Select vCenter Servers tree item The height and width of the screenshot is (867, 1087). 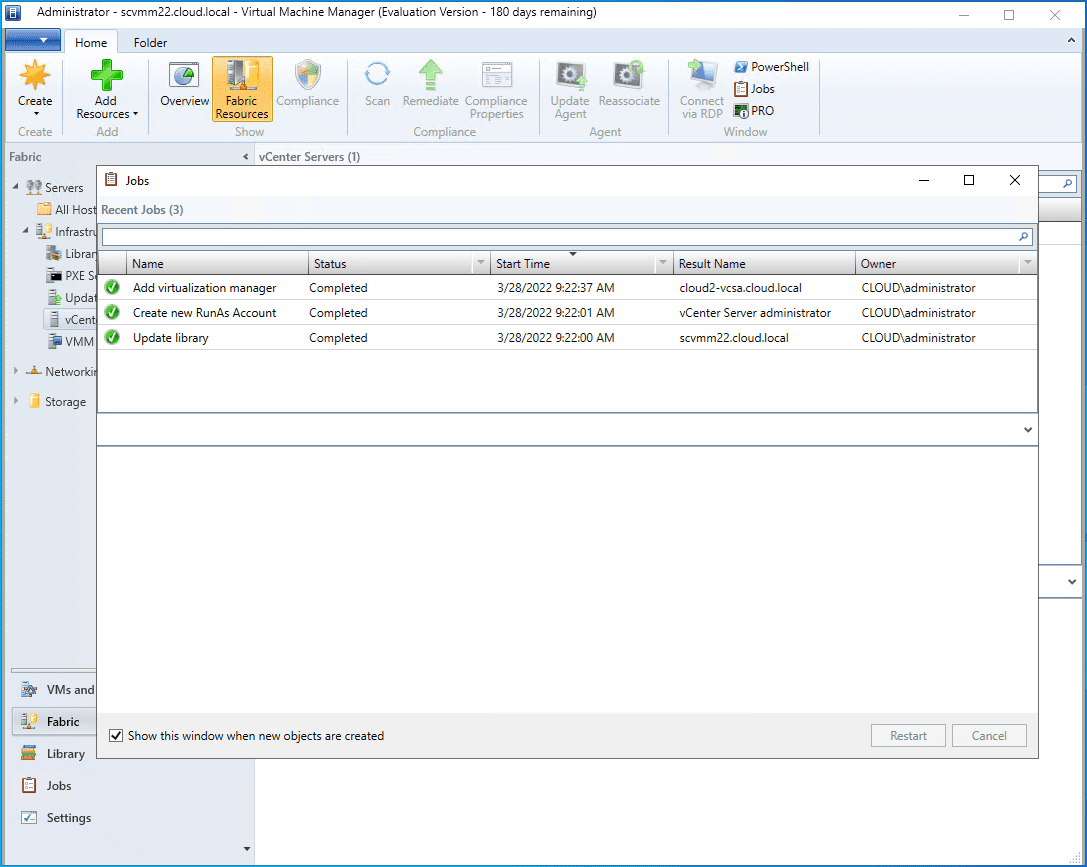71,319
